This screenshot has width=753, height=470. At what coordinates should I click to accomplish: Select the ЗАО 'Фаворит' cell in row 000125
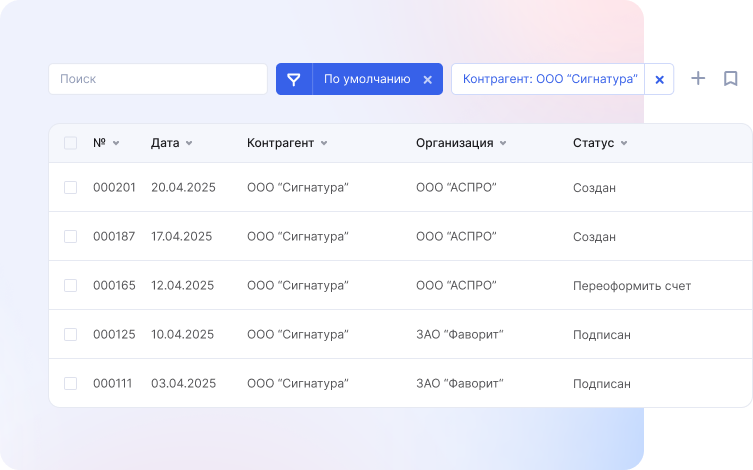[x=459, y=335]
